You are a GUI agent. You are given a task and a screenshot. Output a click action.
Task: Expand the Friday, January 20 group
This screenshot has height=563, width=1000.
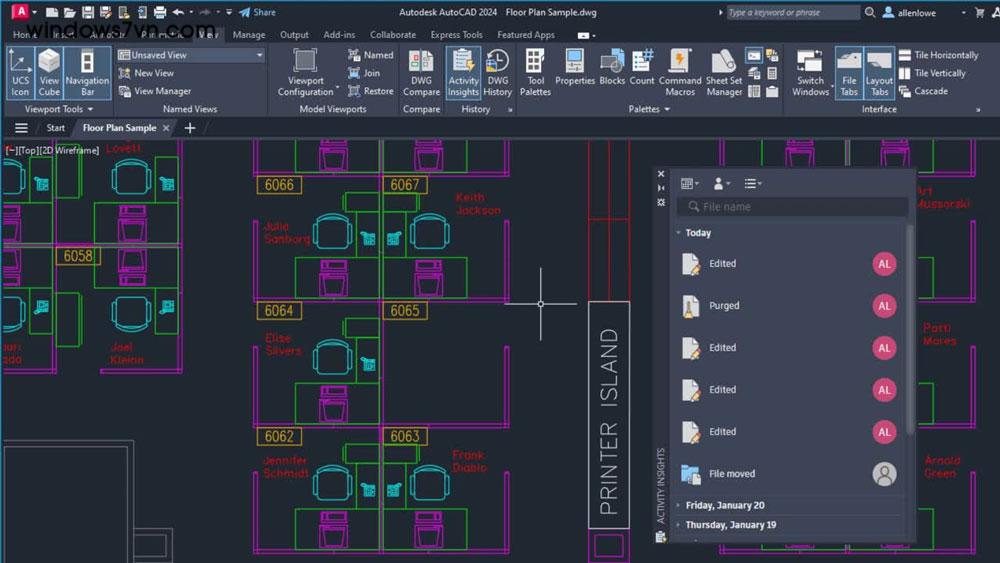click(x=678, y=505)
